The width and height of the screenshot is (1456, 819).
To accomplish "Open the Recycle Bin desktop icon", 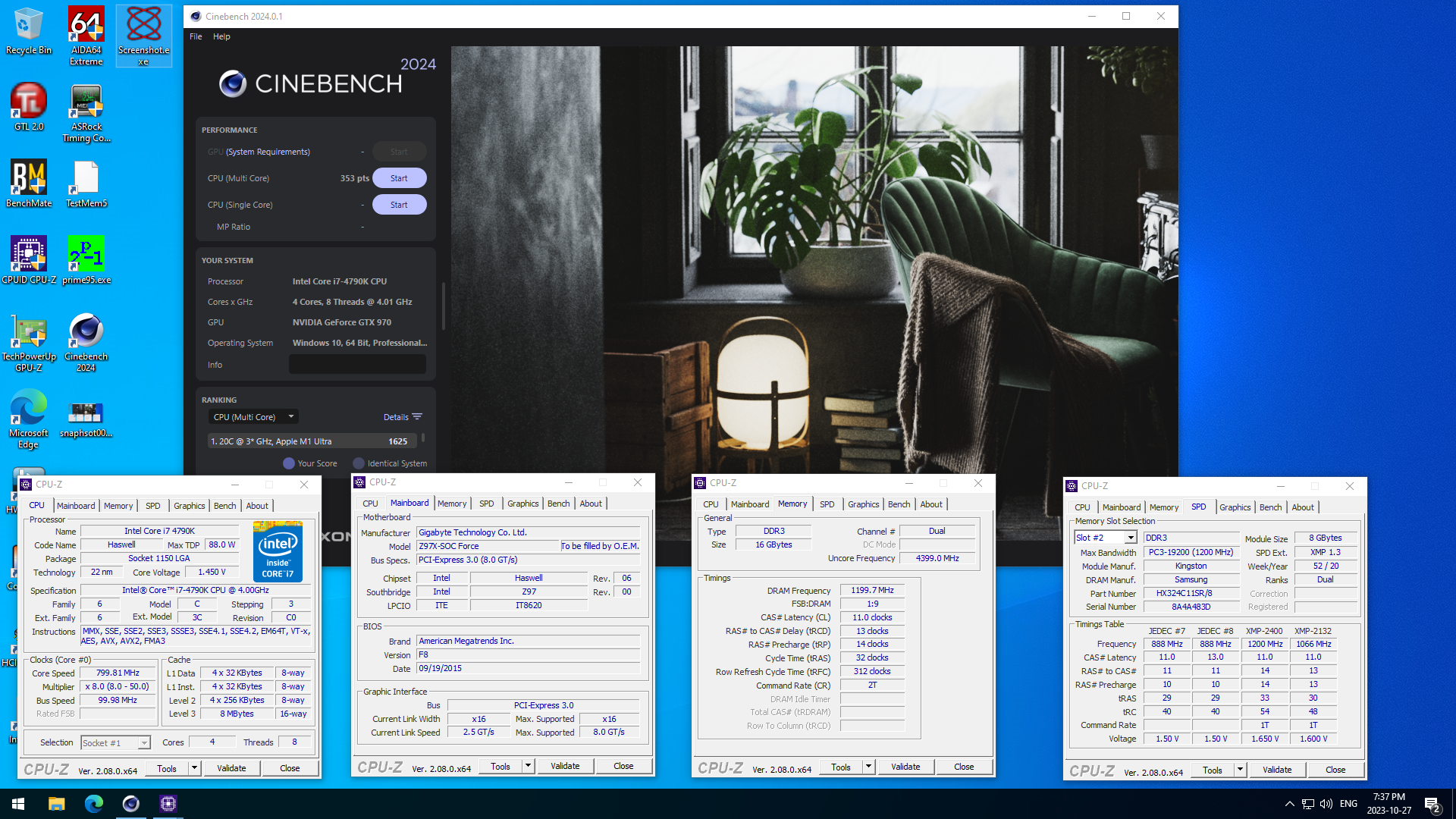I will [28, 32].
